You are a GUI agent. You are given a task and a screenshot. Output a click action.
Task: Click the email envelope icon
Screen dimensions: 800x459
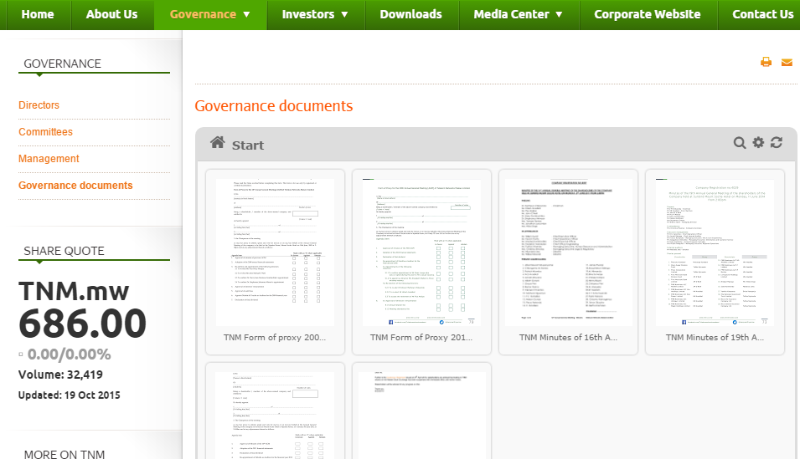pos(787,62)
